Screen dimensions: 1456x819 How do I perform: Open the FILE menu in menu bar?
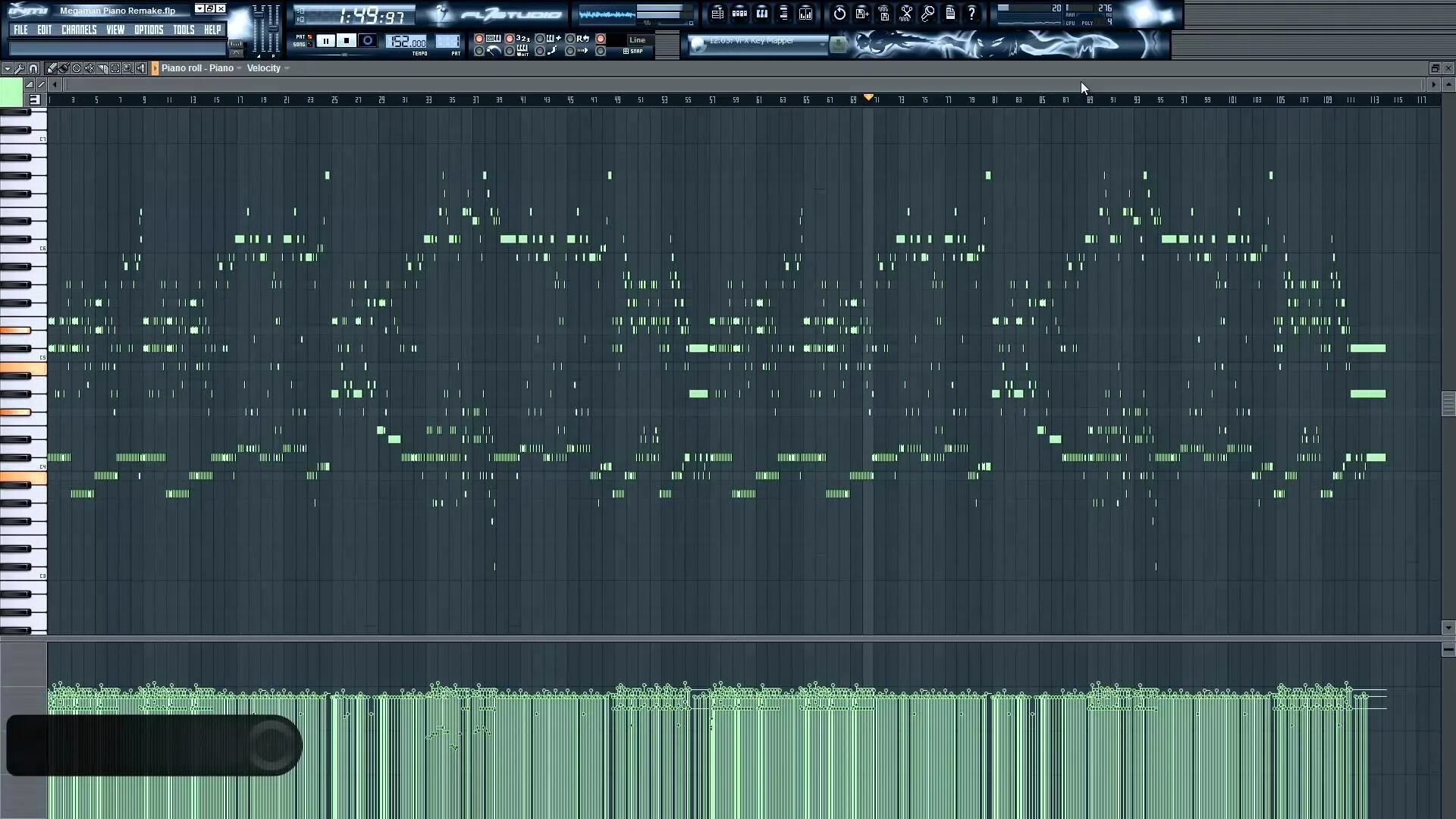pyautogui.click(x=21, y=29)
